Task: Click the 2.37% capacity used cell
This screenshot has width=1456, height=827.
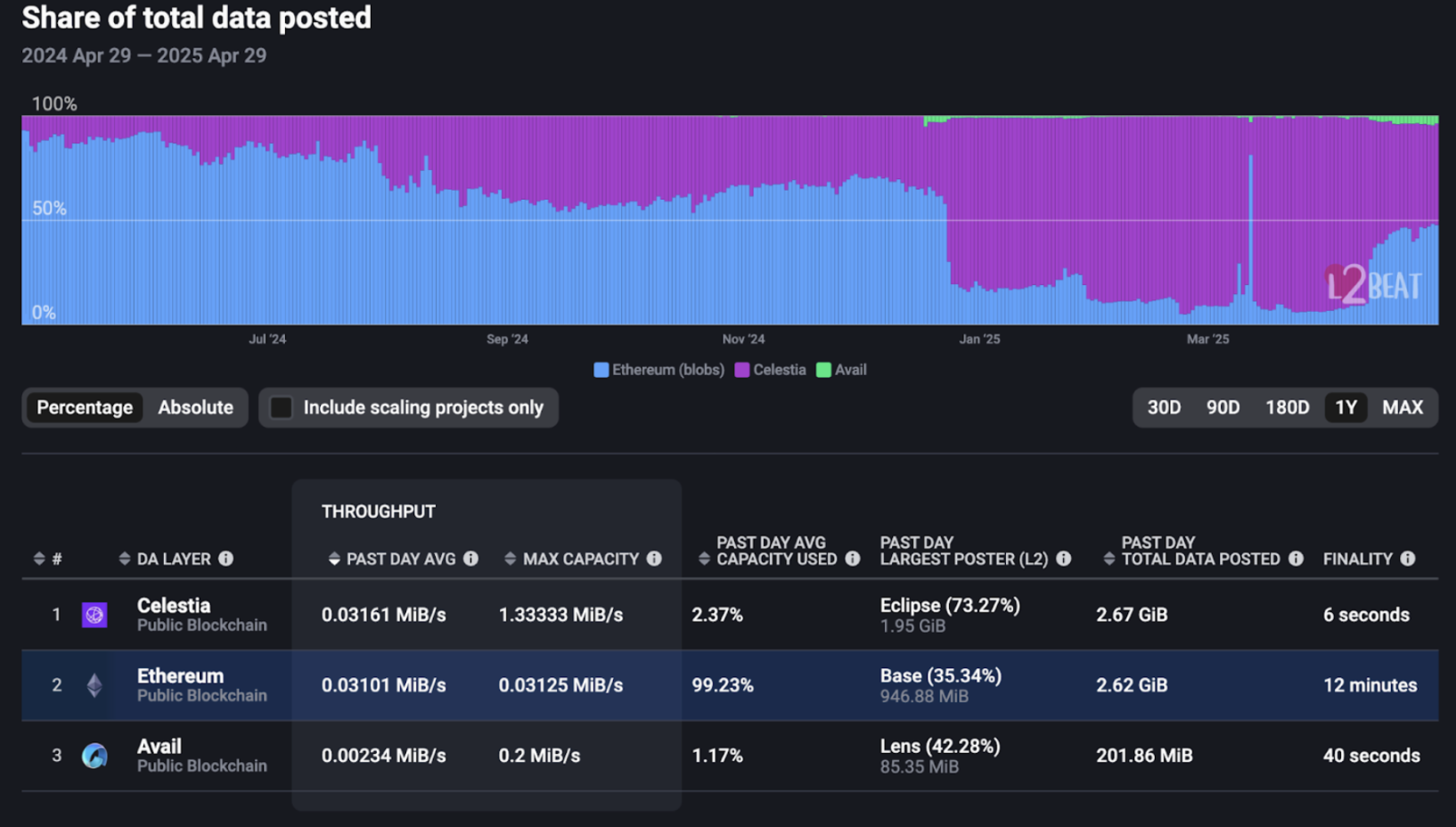Action: click(x=717, y=615)
